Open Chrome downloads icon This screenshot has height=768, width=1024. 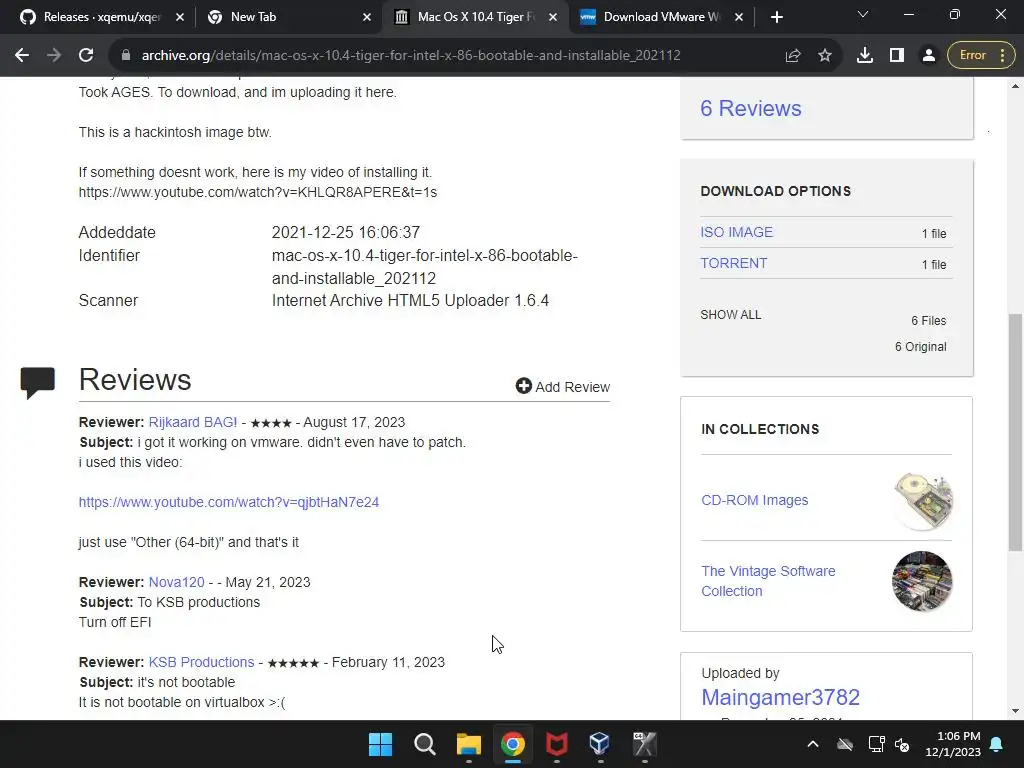[865, 56]
